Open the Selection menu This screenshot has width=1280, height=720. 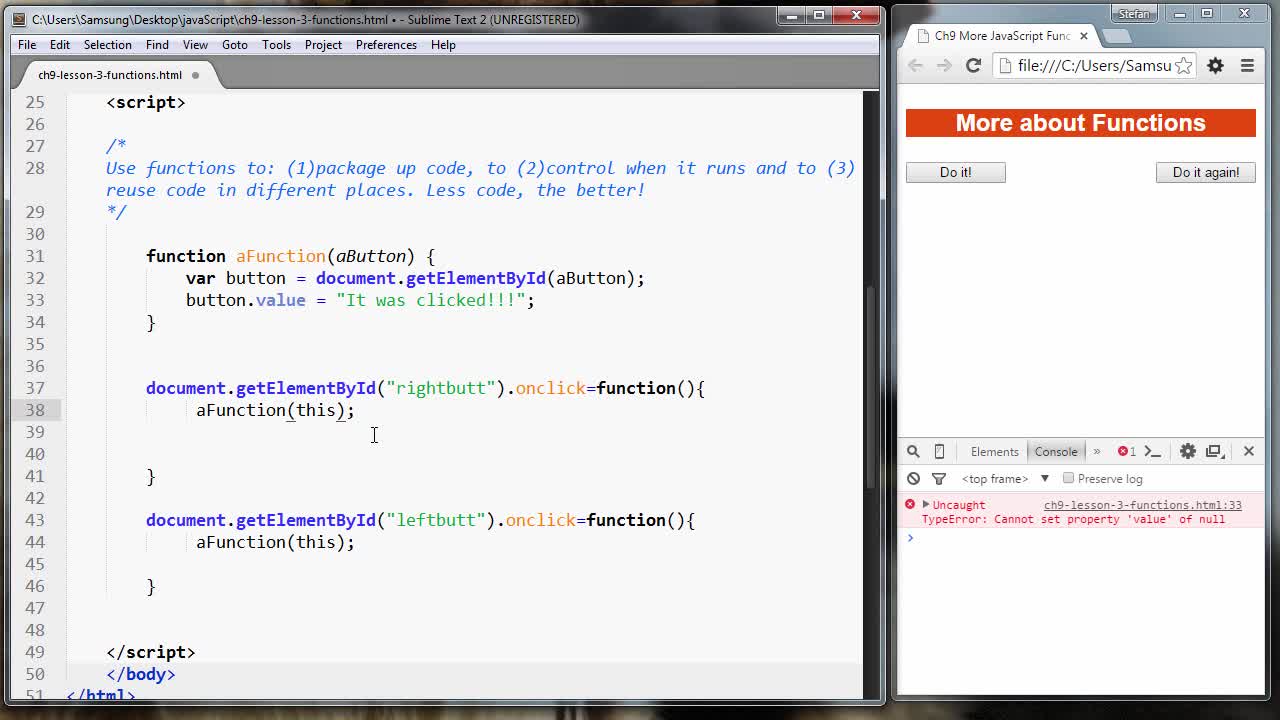[x=107, y=45]
